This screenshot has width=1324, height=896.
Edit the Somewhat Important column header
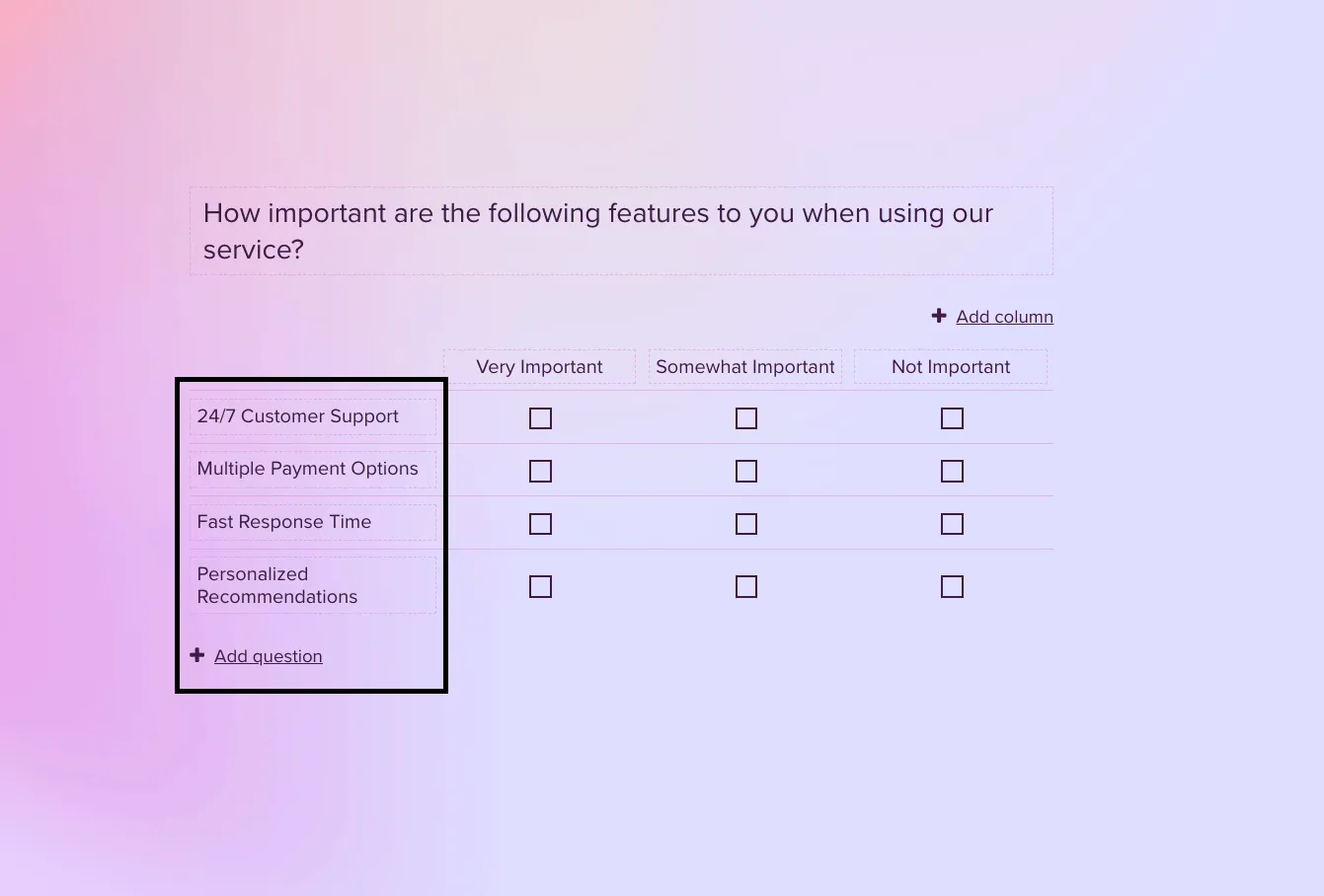click(744, 367)
